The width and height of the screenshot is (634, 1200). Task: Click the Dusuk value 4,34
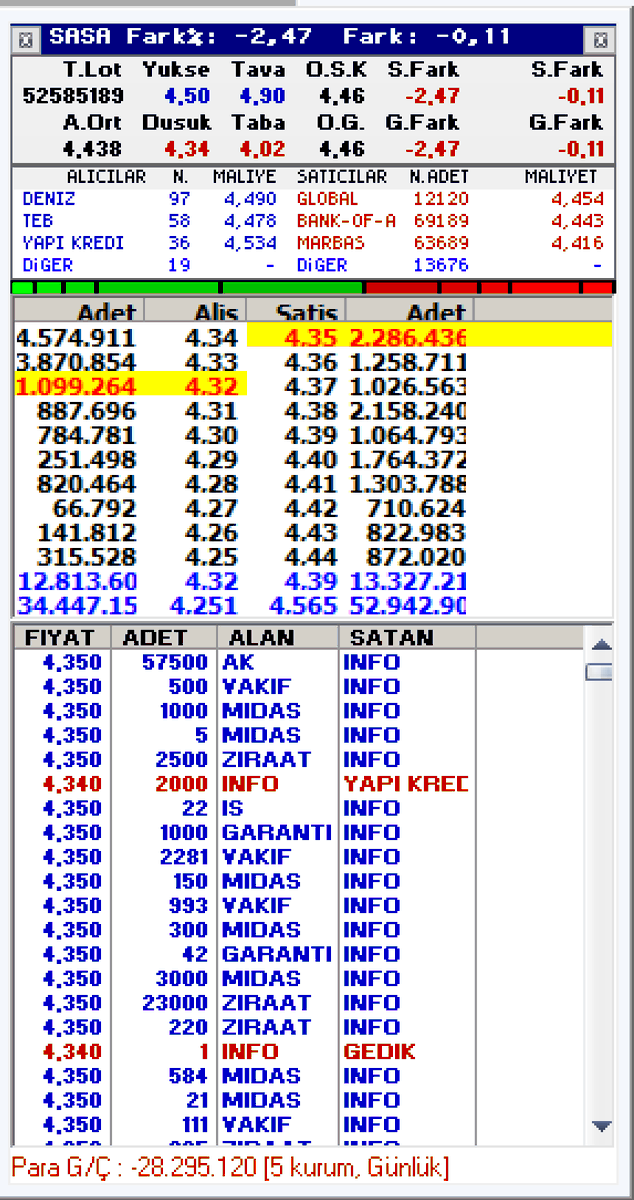(x=186, y=149)
